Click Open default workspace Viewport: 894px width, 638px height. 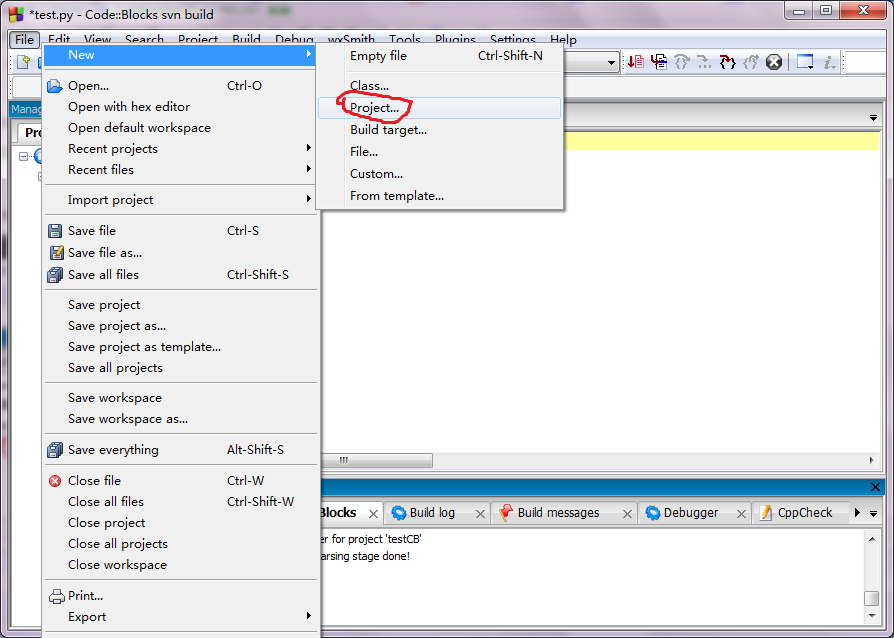point(181,128)
